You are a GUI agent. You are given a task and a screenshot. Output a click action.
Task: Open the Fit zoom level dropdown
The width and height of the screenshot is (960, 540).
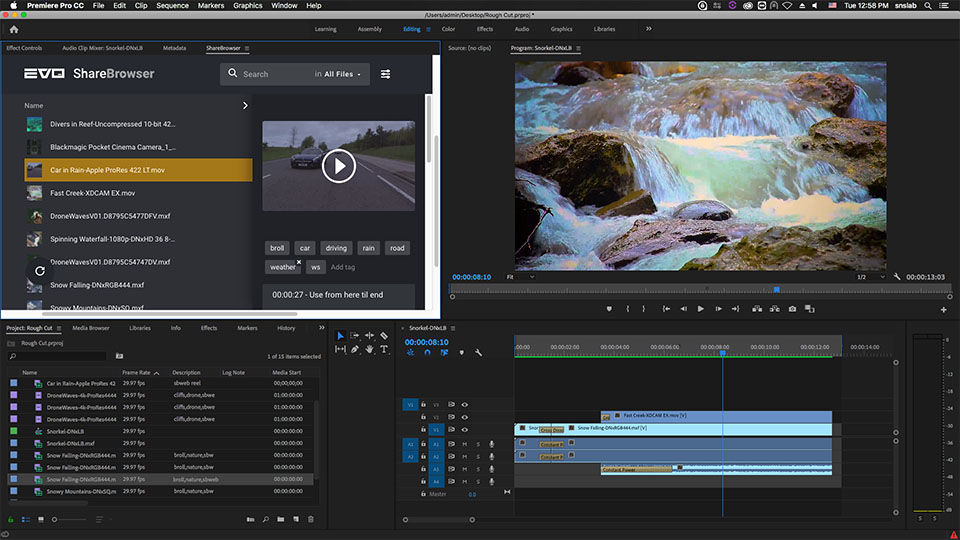click(520, 277)
